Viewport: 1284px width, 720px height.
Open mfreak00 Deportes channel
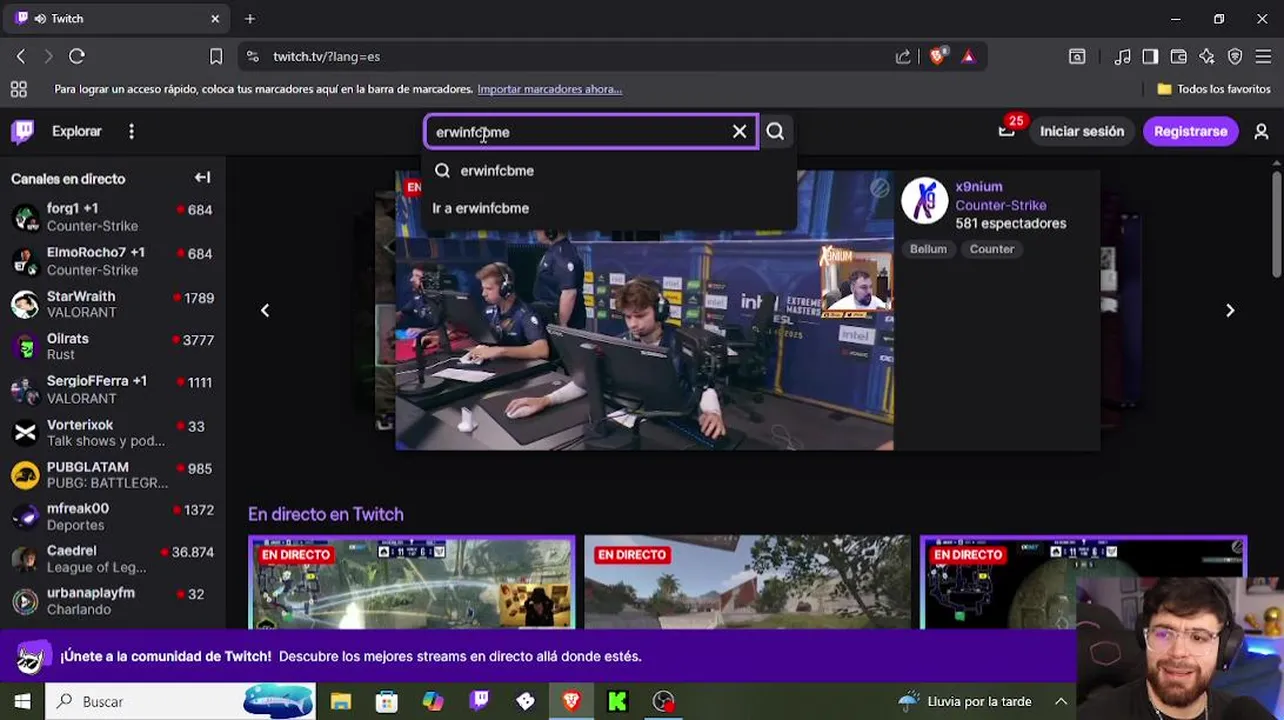pos(112,516)
